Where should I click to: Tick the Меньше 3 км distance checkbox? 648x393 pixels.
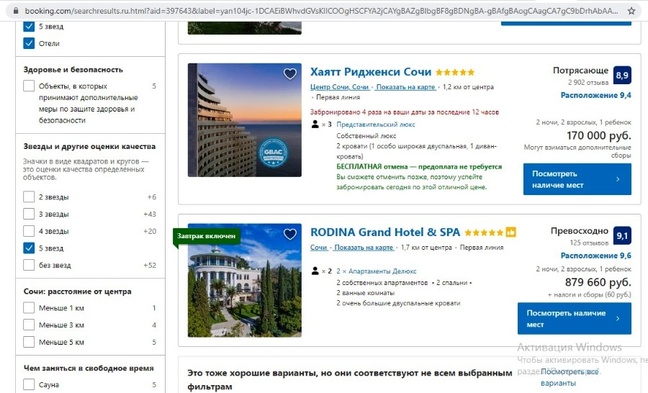(29, 325)
